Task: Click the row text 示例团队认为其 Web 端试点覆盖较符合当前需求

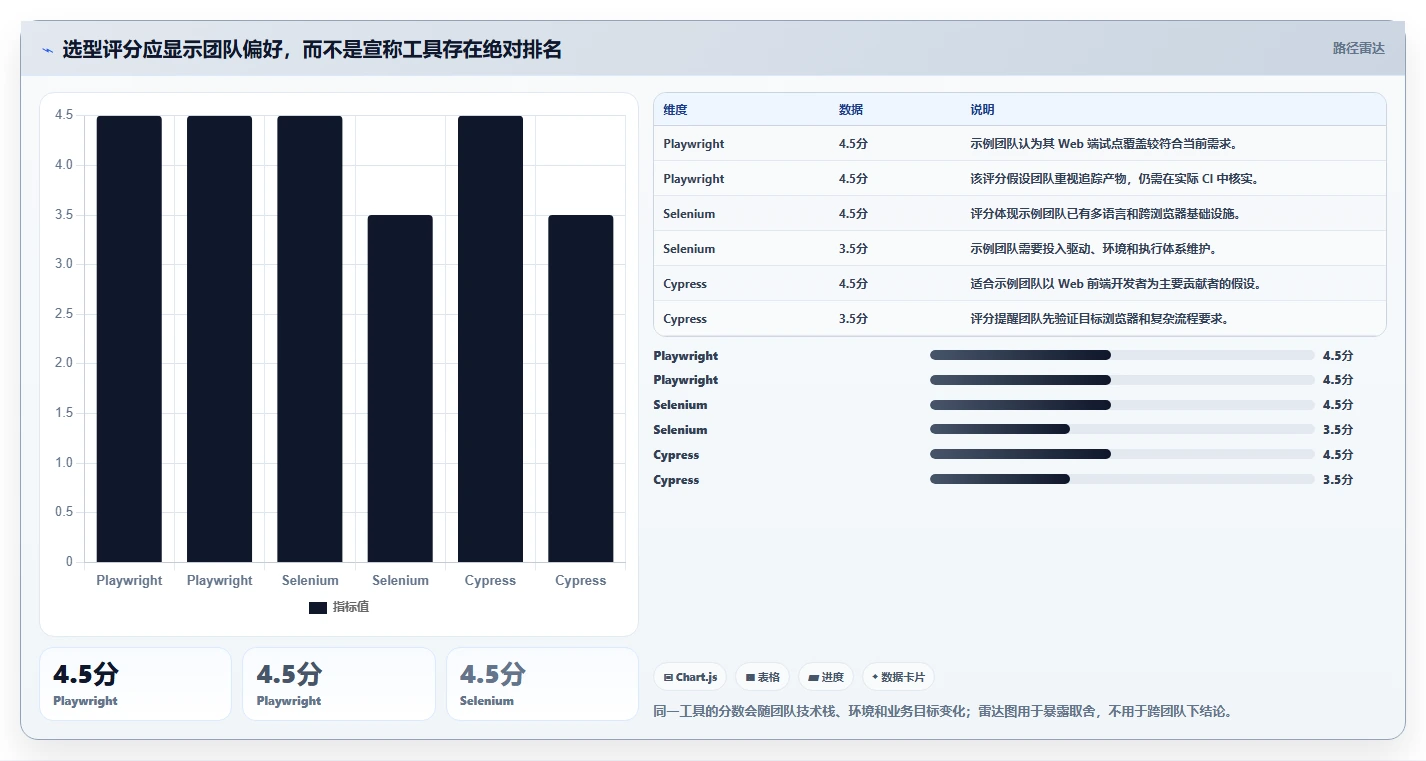Action: coord(1105,144)
